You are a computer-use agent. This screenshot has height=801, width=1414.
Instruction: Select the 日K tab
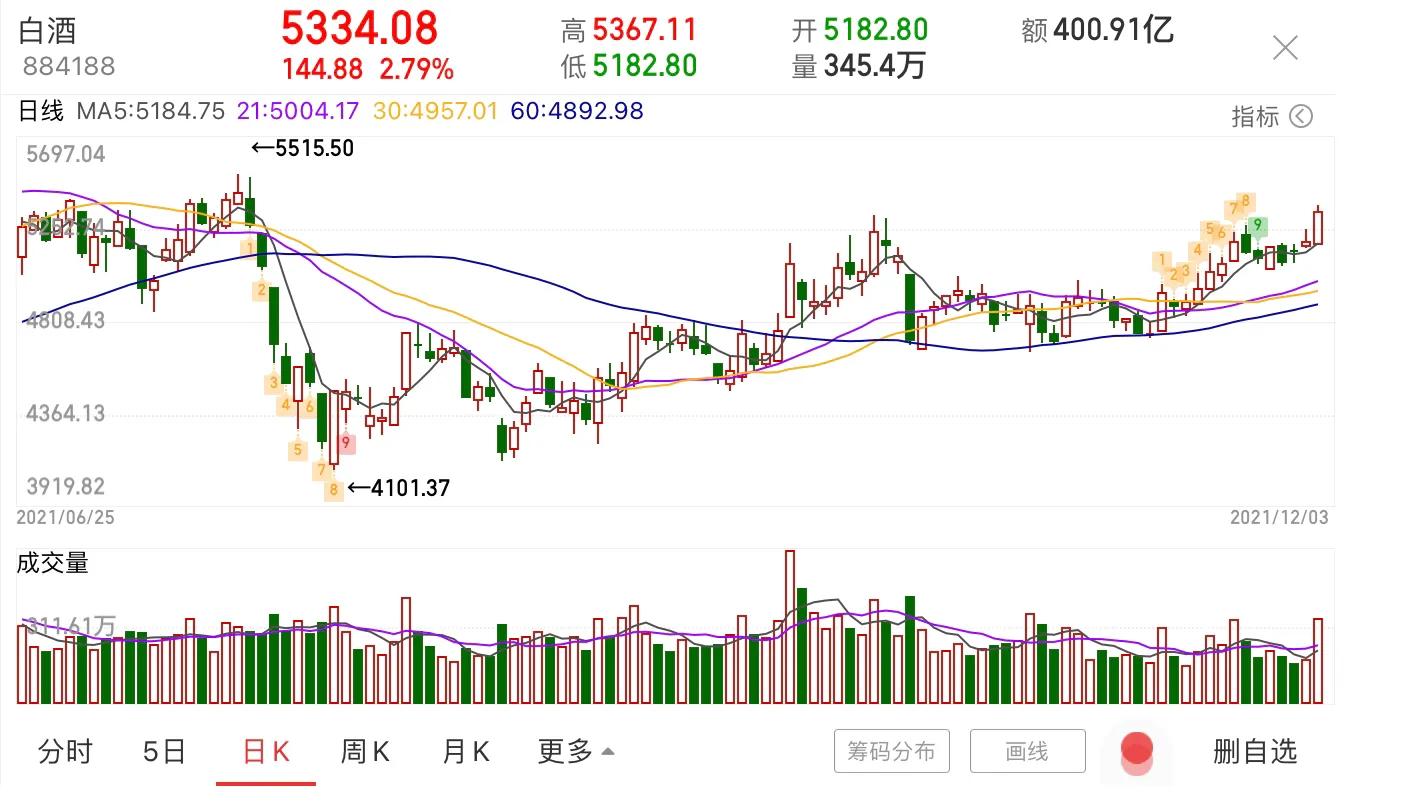(266, 751)
